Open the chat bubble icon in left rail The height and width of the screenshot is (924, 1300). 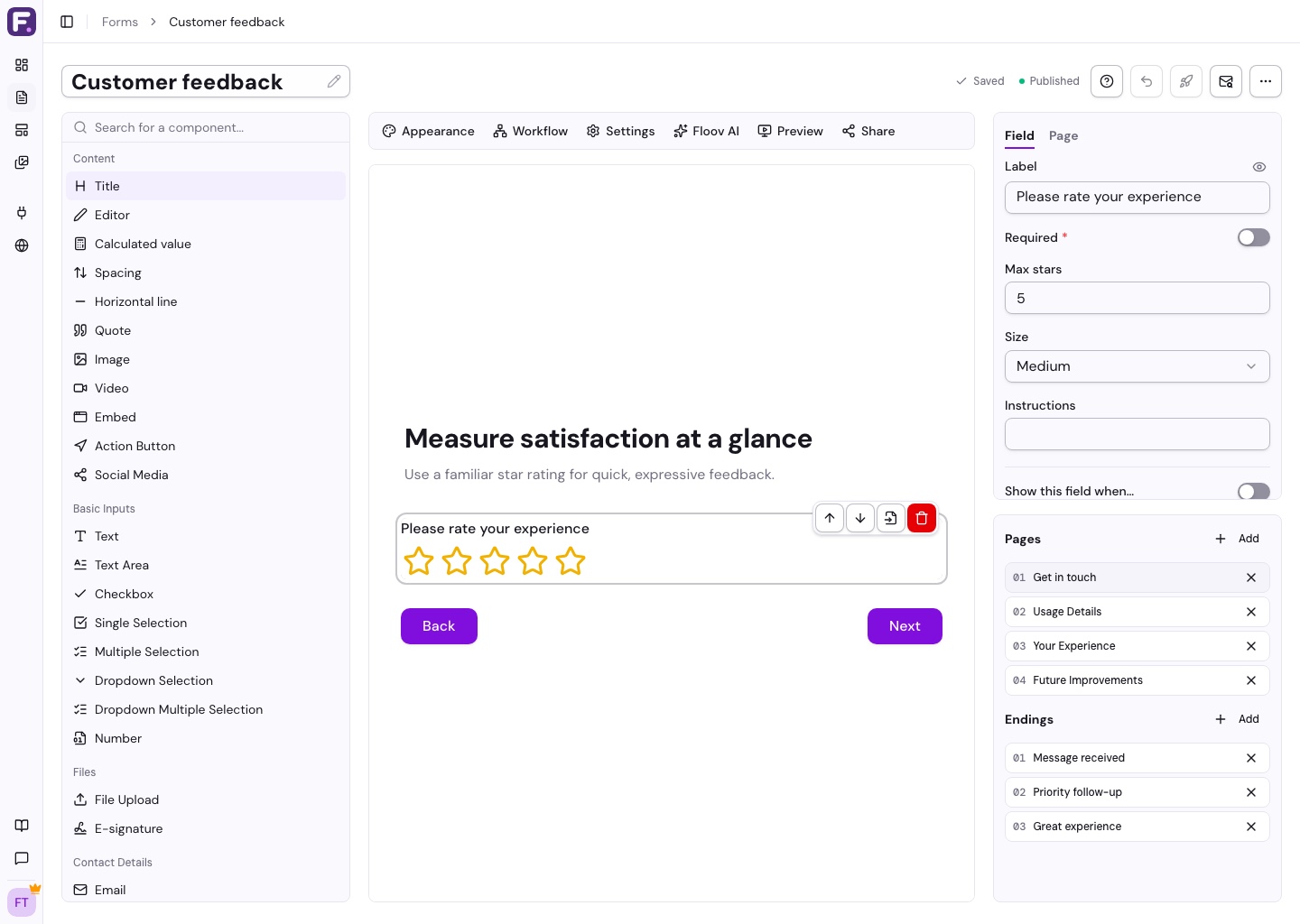(22, 858)
